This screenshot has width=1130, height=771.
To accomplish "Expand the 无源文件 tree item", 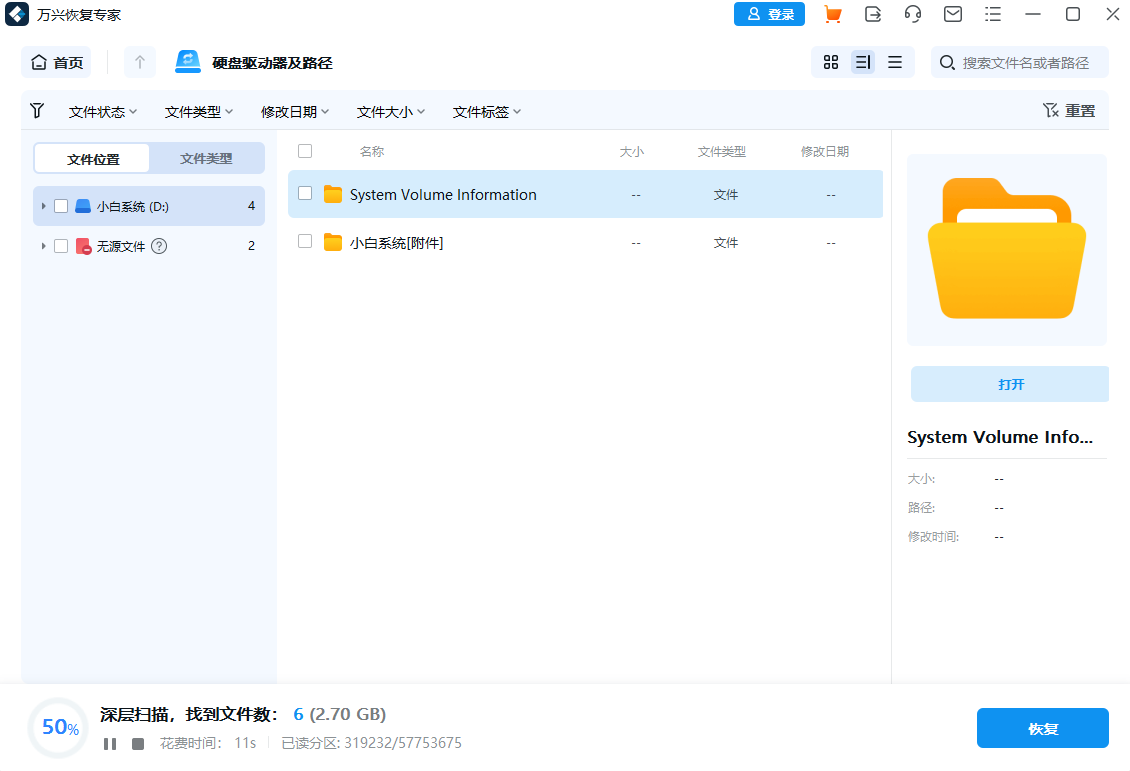I will point(42,245).
